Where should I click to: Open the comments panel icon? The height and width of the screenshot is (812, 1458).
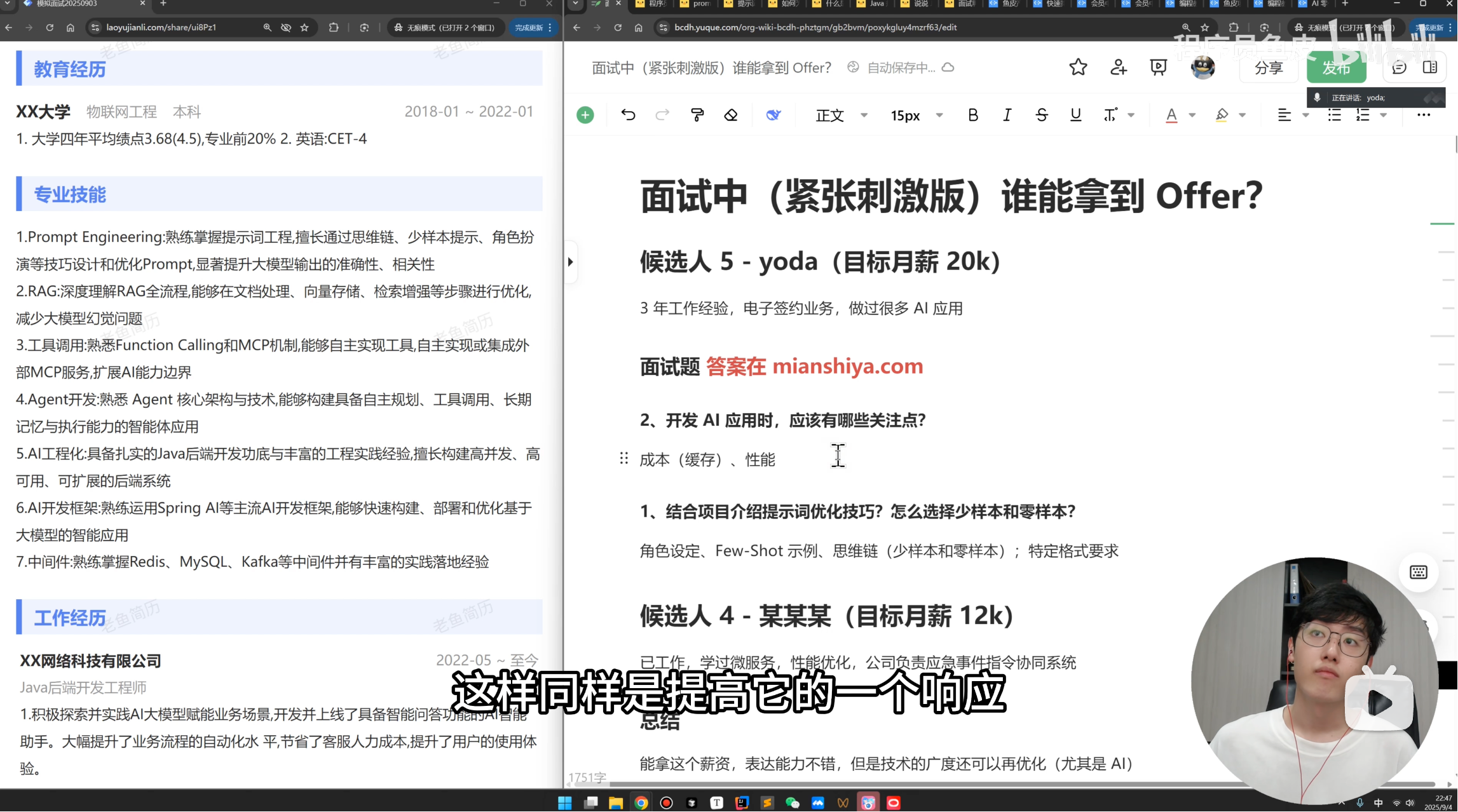click(1399, 67)
